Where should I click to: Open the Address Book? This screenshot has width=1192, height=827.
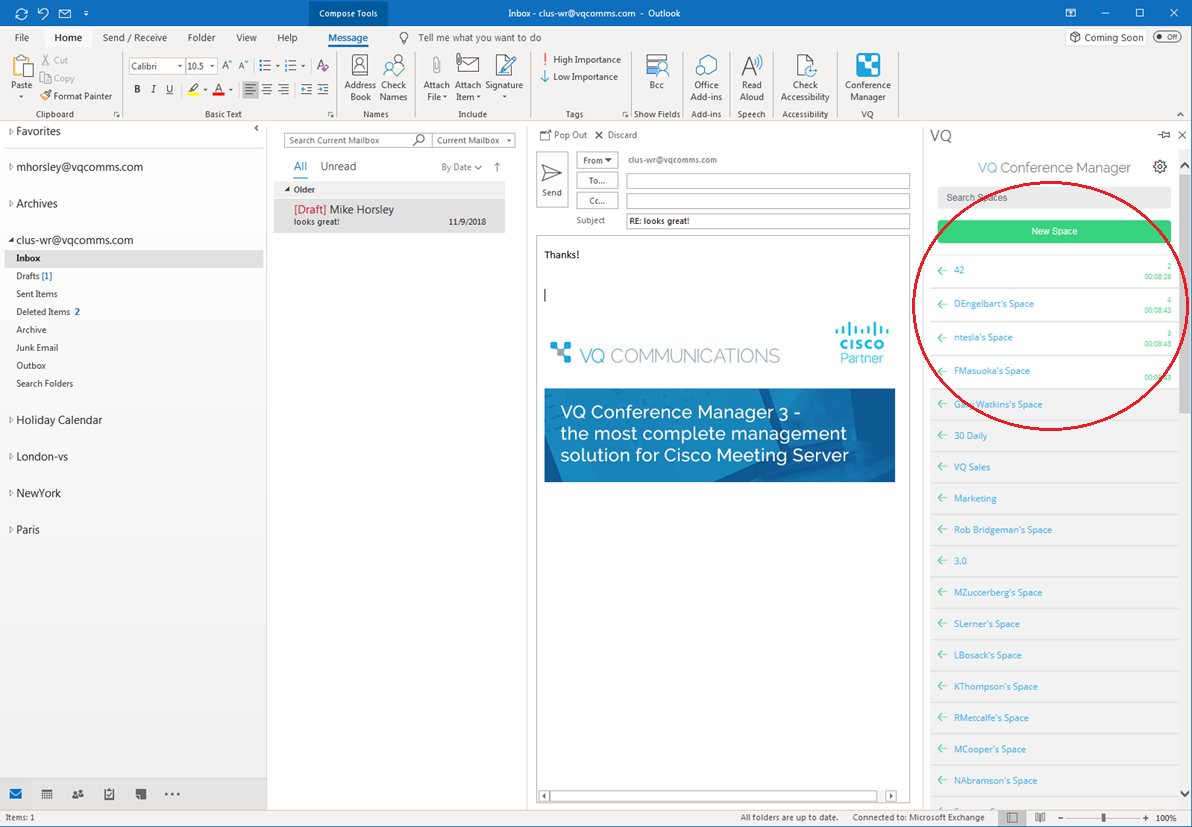[360, 78]
